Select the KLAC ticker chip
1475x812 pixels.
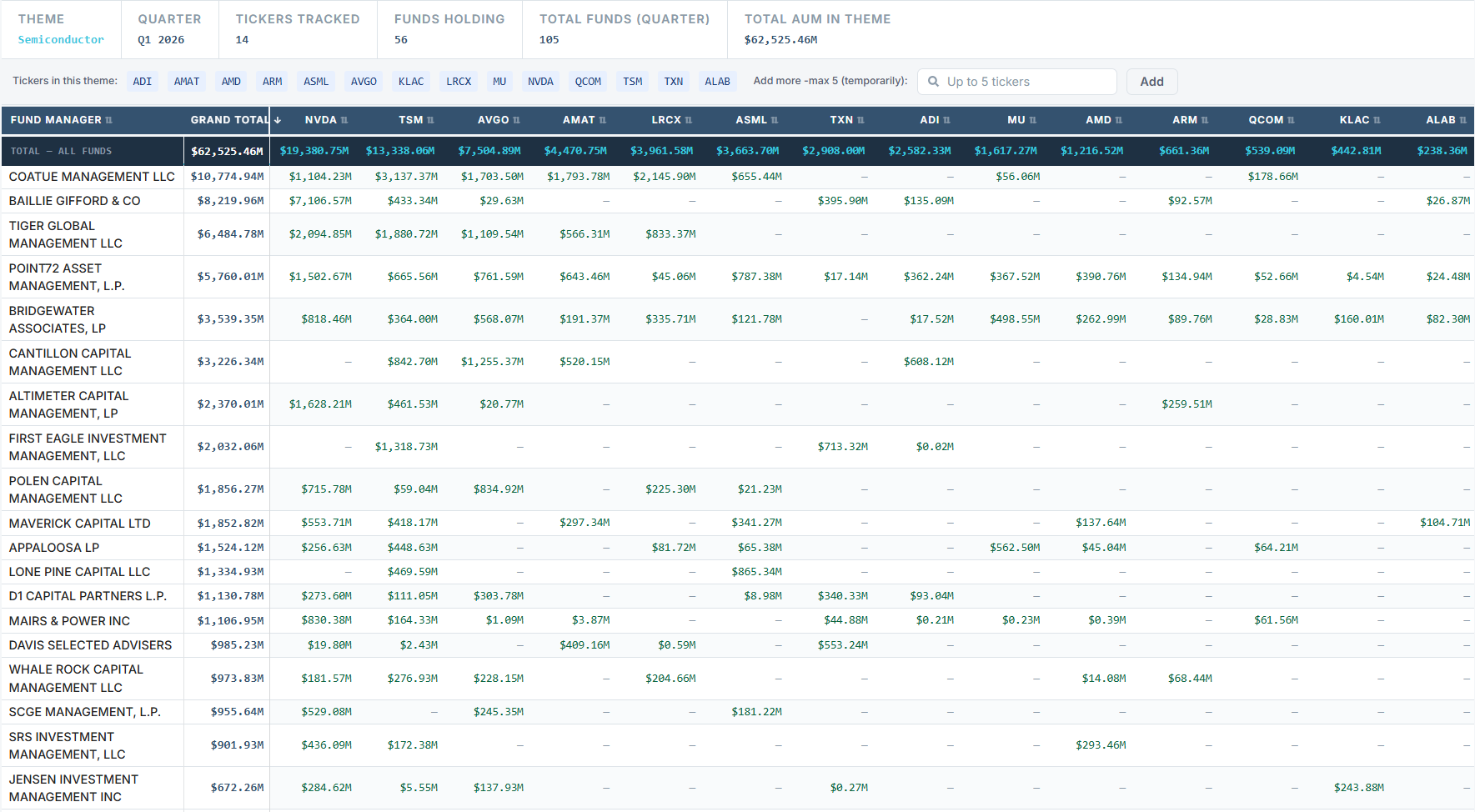(411, 82)
